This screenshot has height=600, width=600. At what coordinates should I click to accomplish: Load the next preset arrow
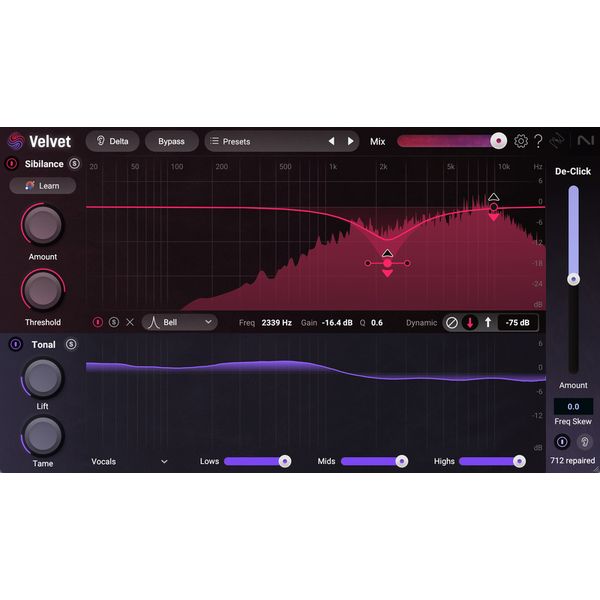click(x=350, y=141)
